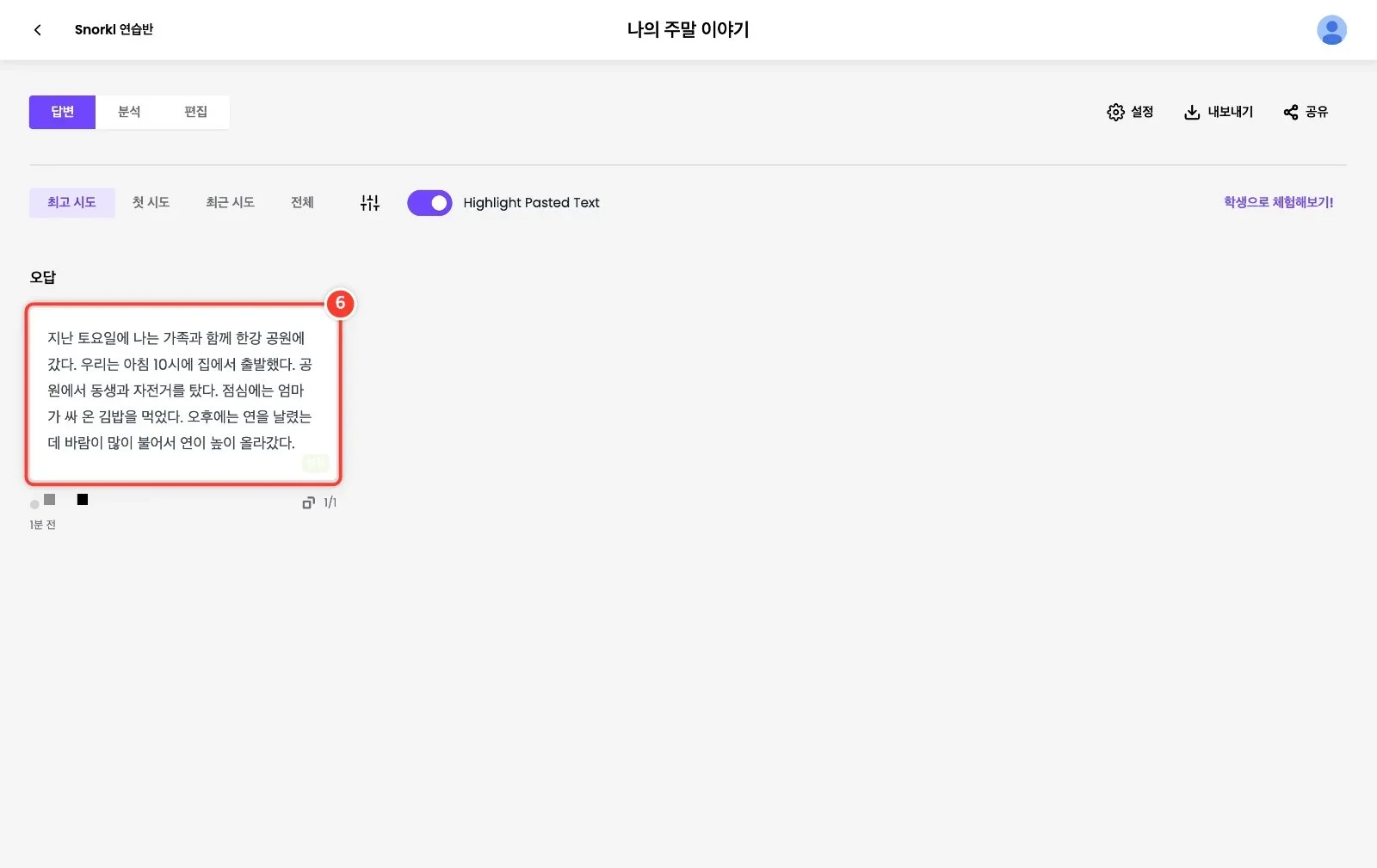
Task: Switch to the 답변 tab
Action: [62, 112]
